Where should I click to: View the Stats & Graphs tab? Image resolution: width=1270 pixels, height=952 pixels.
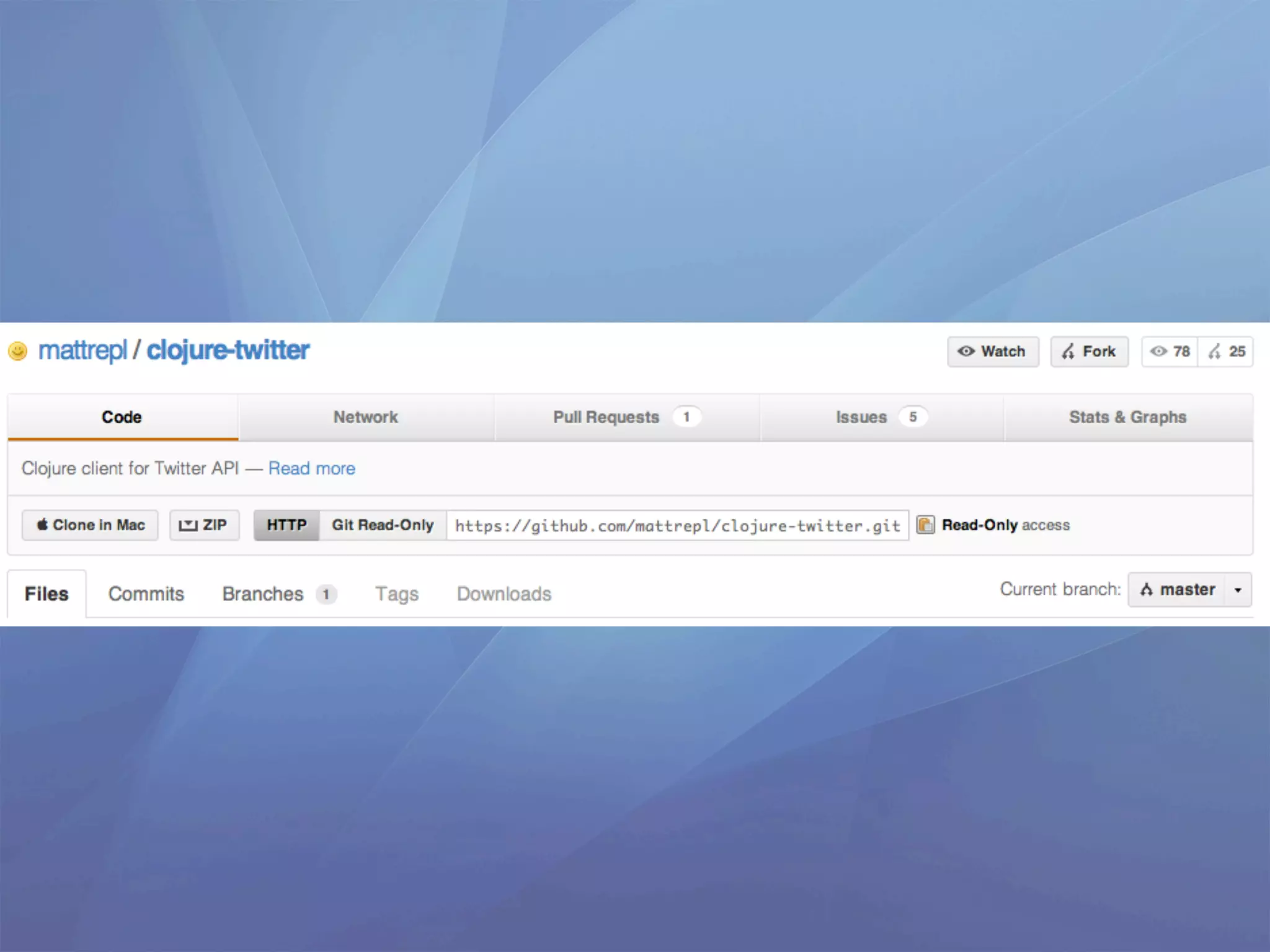tap(1127, 417)
